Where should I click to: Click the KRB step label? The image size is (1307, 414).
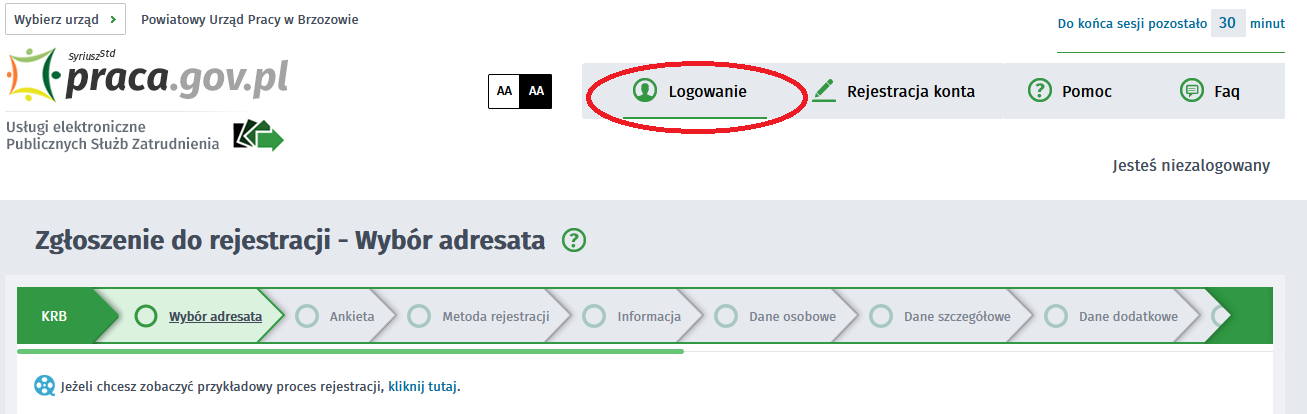(55, 317)
